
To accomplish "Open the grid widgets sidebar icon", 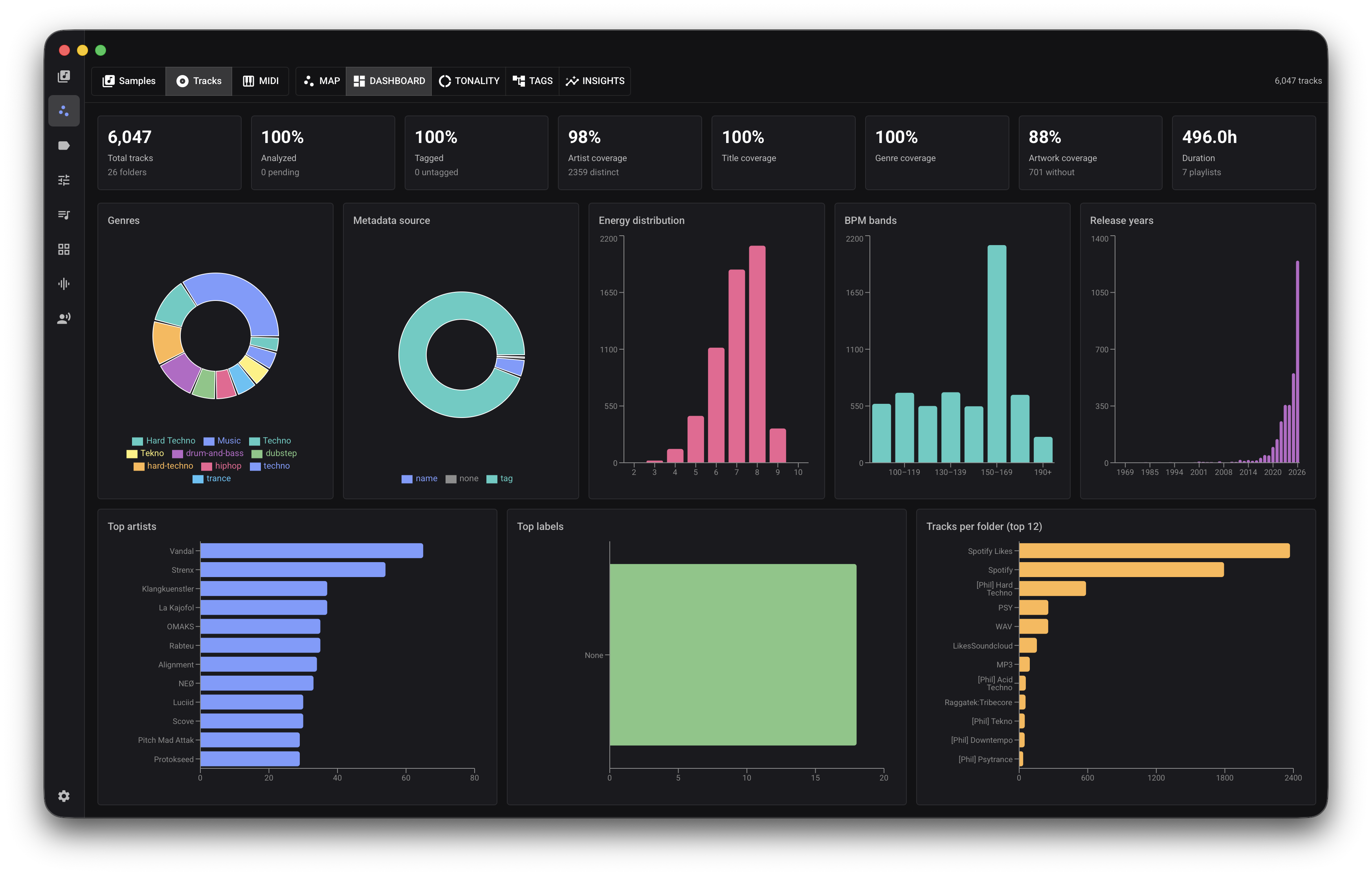I will pos(64,249).
